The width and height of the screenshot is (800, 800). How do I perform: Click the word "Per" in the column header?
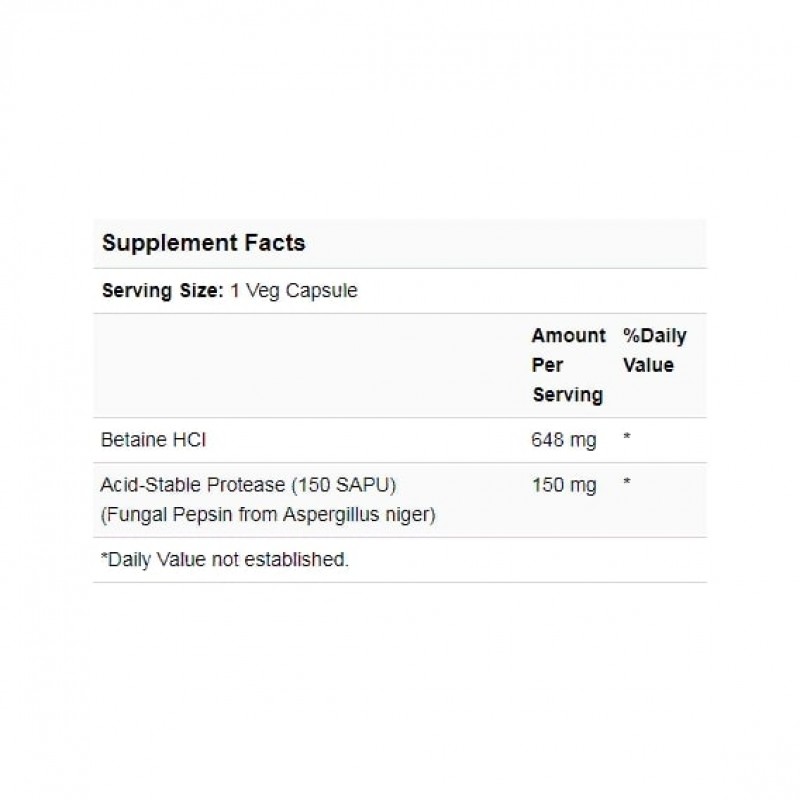click(547, 365)
